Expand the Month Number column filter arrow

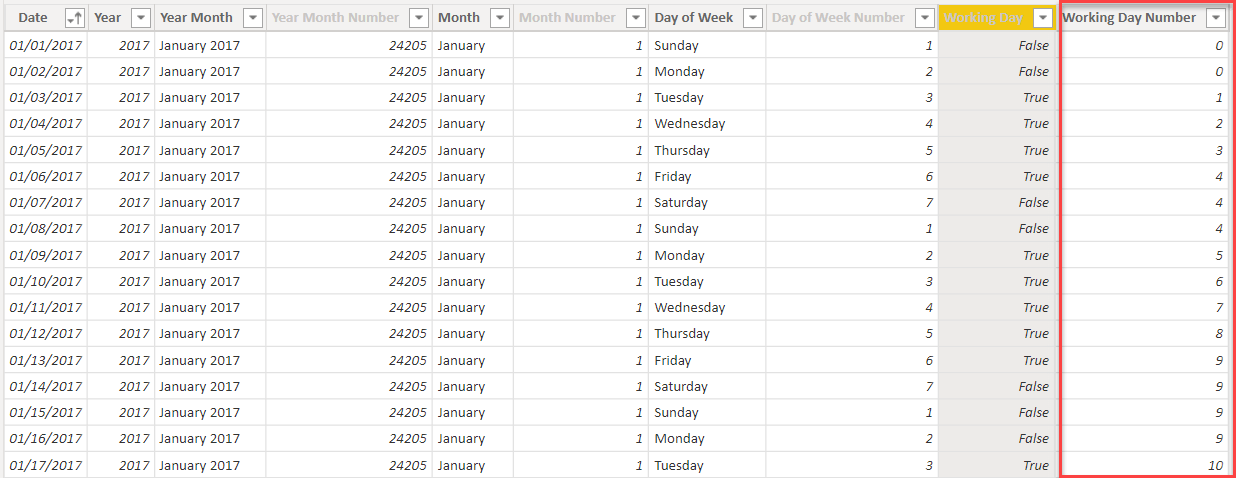tap(635, 18)
